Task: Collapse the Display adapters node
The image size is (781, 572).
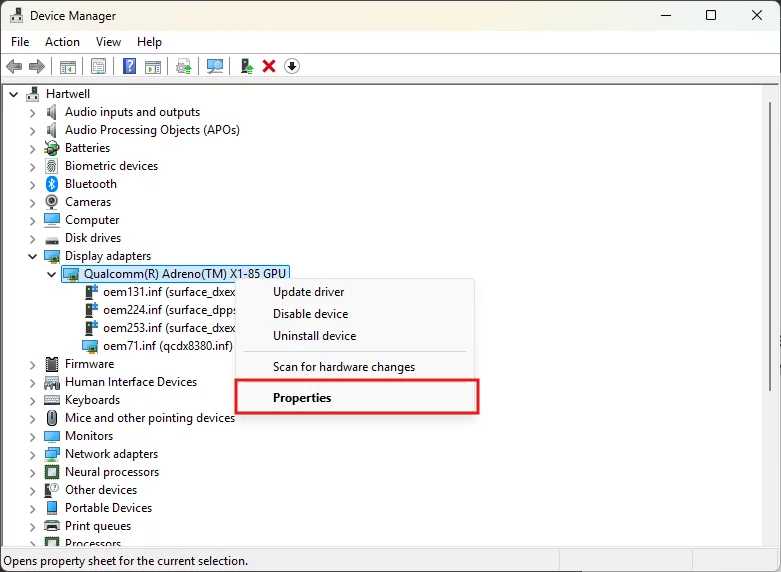Action: tap(33, 256)
